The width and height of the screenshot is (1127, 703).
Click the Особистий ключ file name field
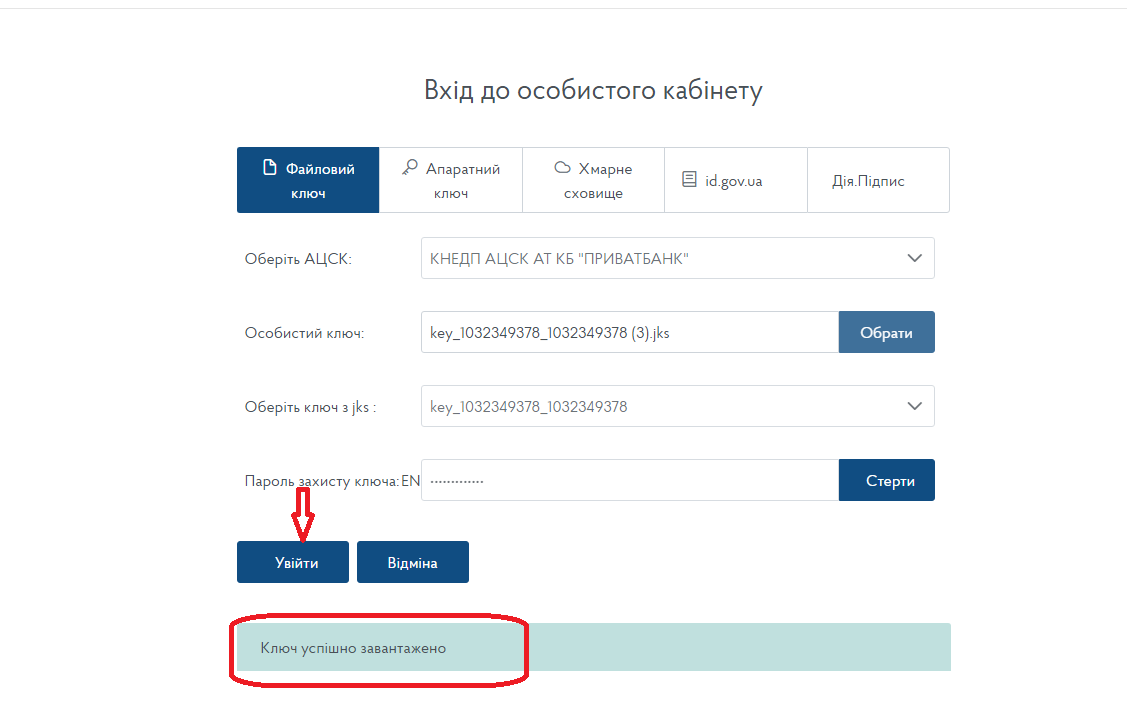click(628, 332)
